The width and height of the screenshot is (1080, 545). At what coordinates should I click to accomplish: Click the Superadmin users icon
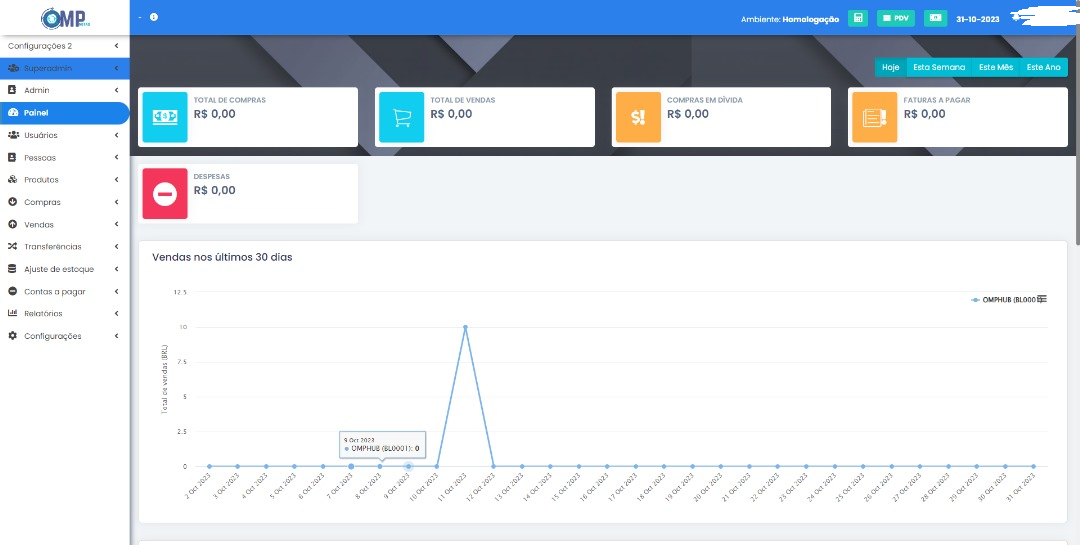click(12, 68)
